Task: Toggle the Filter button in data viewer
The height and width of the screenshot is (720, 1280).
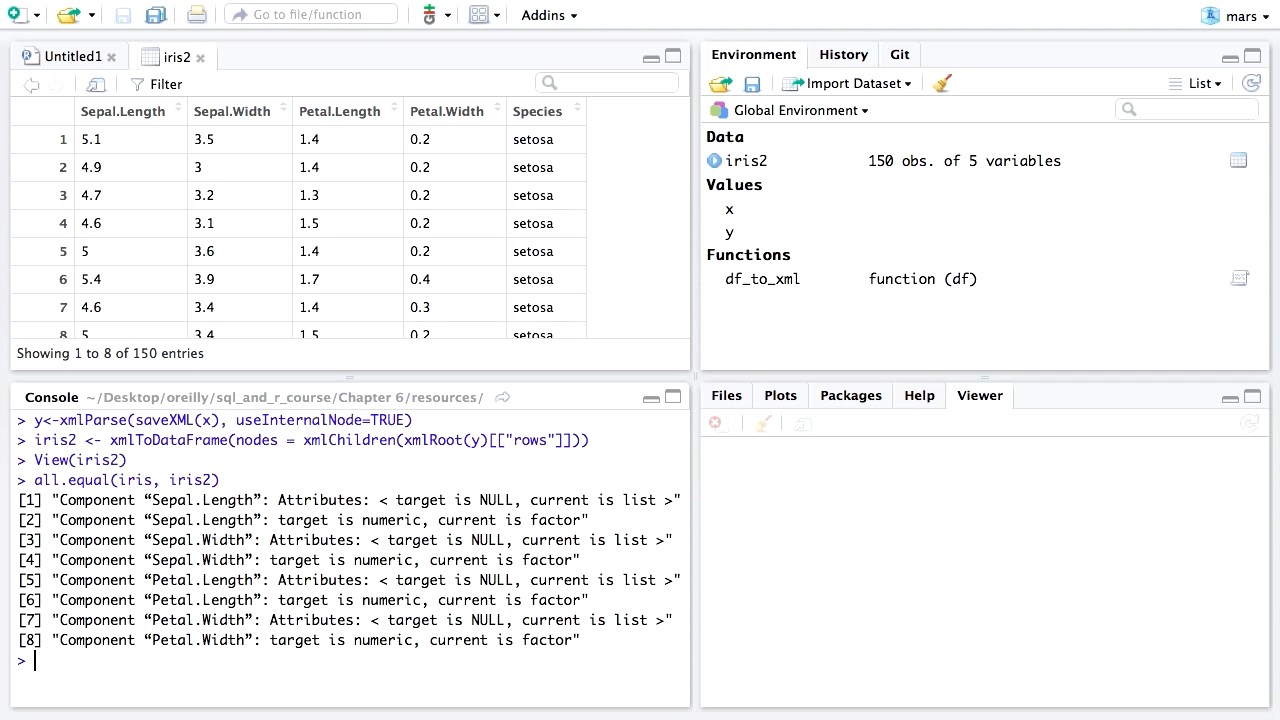Action: [156, 85]
